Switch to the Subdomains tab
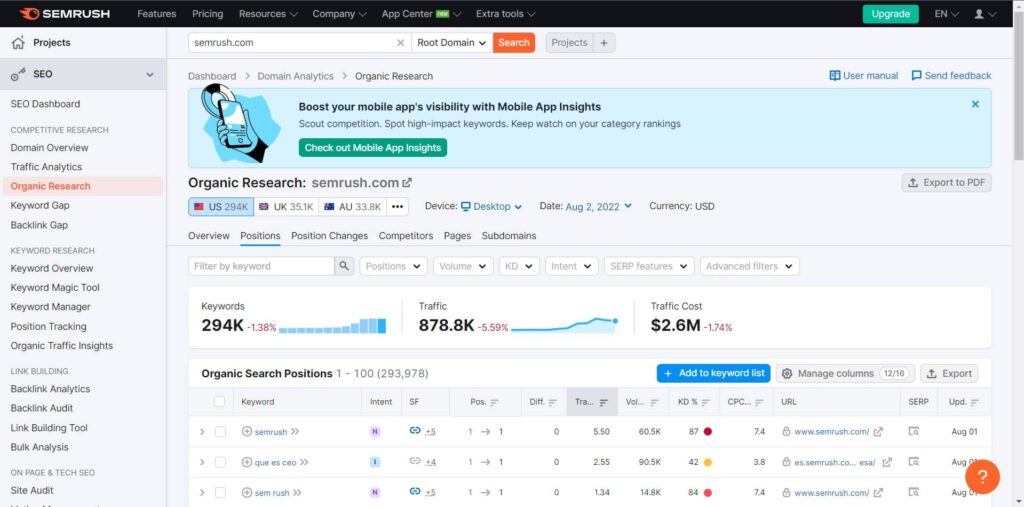This screenshot has height=507, width=1024. click(x=509, y=236)
